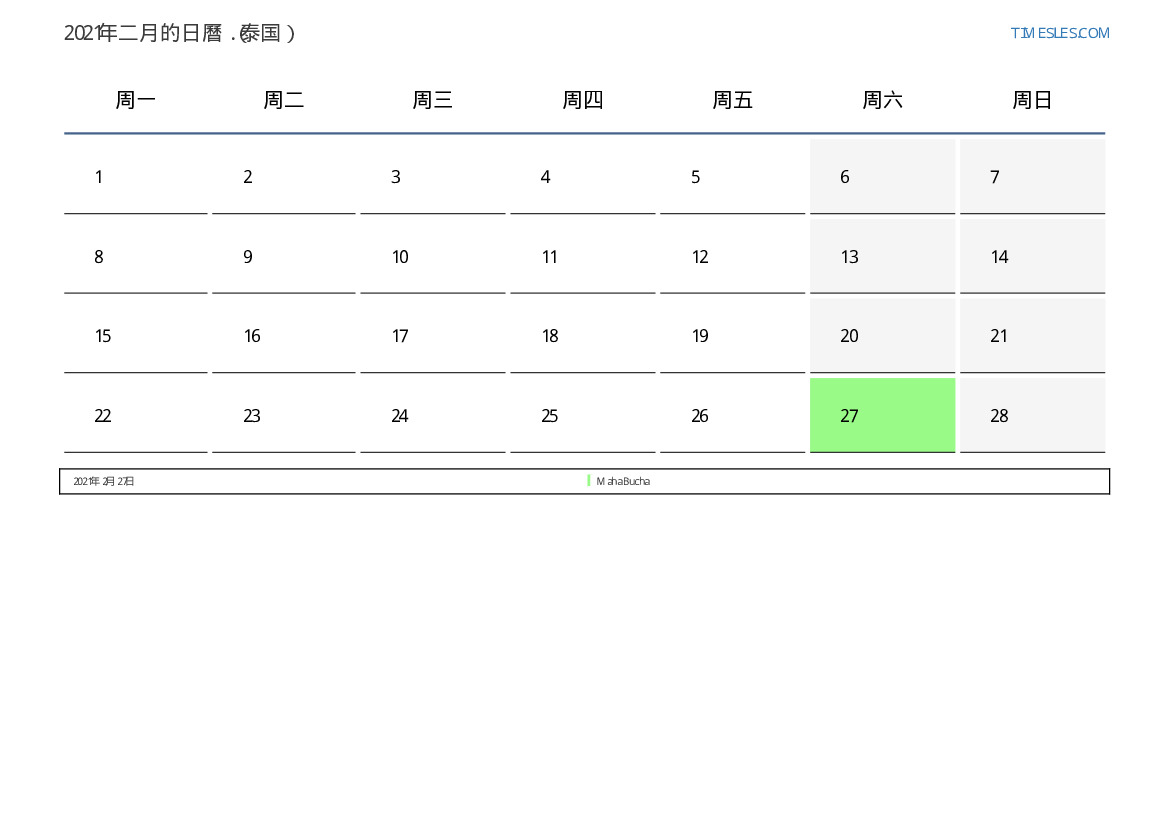This screenshot has width=1169, height=827.
Task: Click the 周日 column header
Action: [x=1032, y=100]
